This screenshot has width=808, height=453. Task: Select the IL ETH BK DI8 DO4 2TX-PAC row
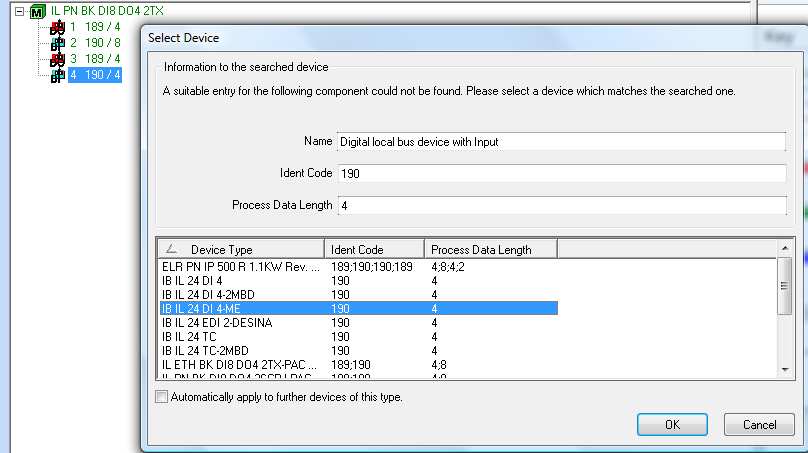[x=359, y=365]
